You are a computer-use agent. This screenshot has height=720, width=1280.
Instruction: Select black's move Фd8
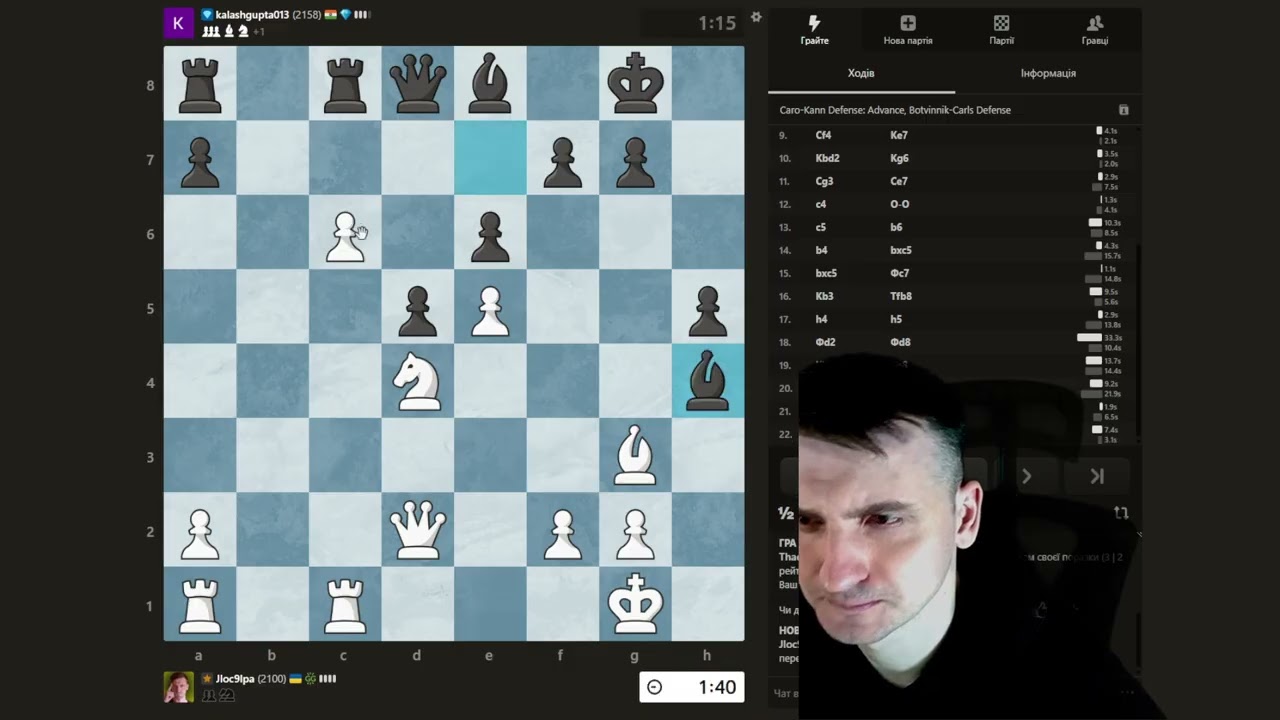click(899, 342)
